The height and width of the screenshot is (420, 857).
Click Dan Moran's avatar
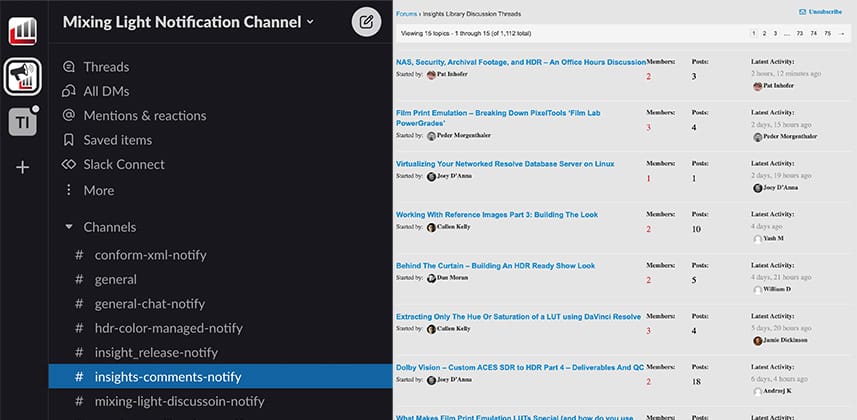coord(431,278)
